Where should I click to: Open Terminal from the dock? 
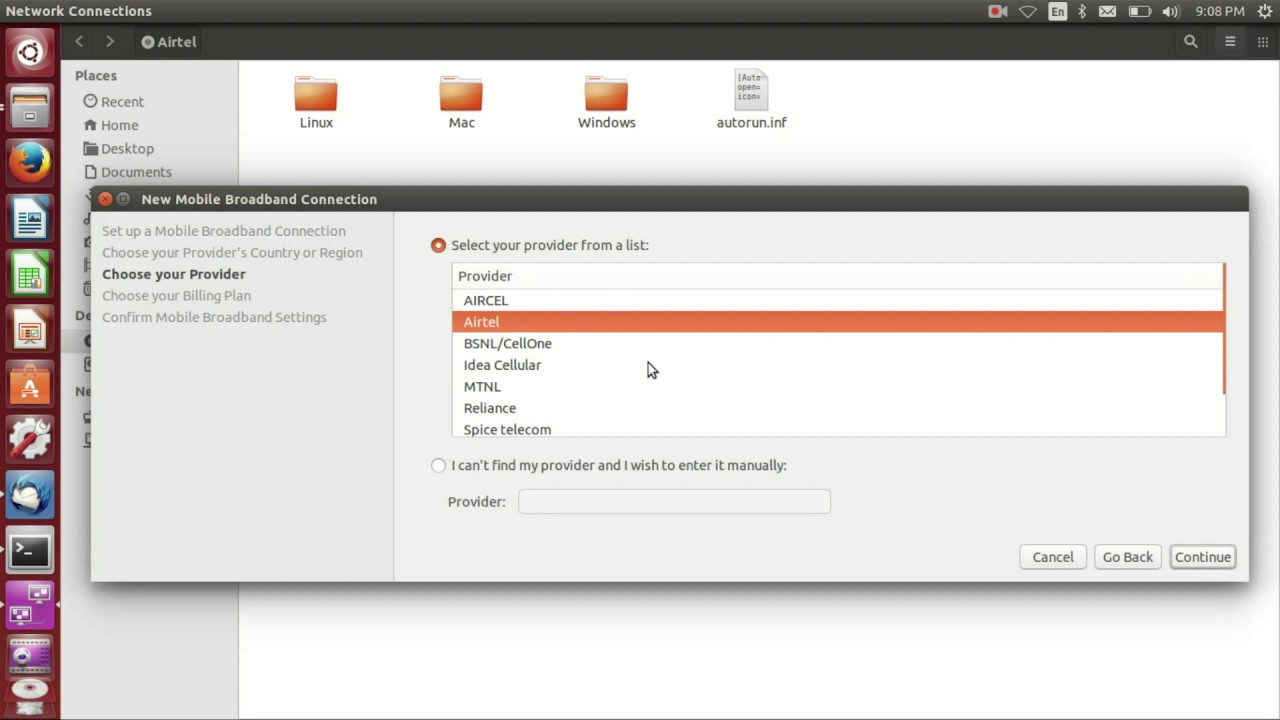(30, 550)
